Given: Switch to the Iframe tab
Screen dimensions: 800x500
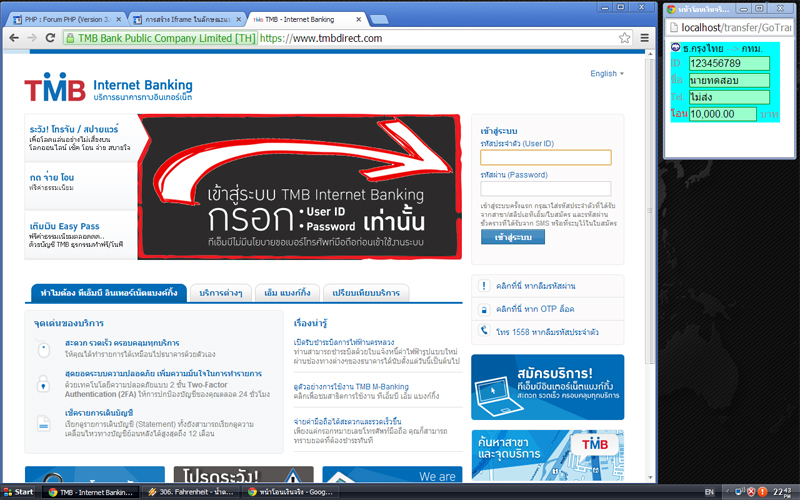Looking at the screenshot, I should click(186, 19).
